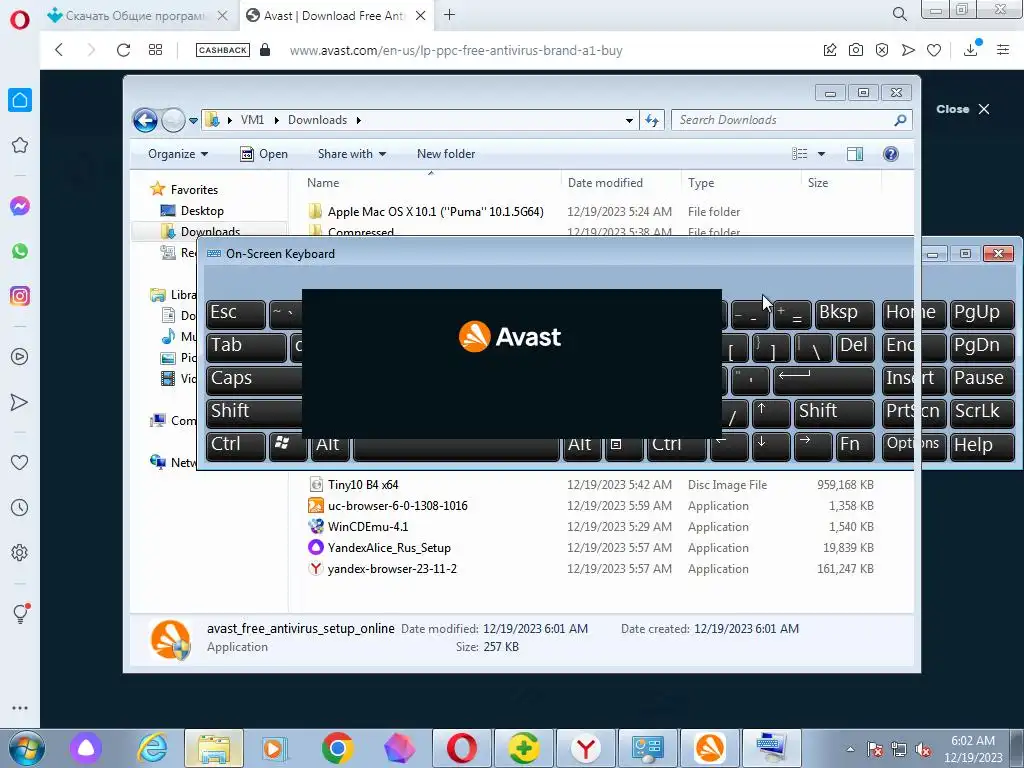Open the Organize menu
1024x768 pixels.
(x=178, y=154)
